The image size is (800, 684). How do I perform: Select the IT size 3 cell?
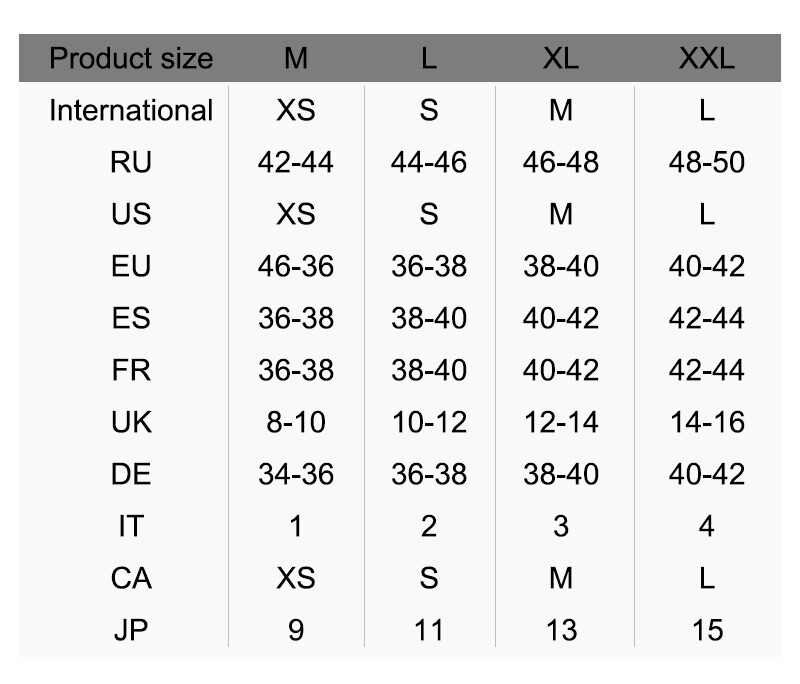[560, 526]
